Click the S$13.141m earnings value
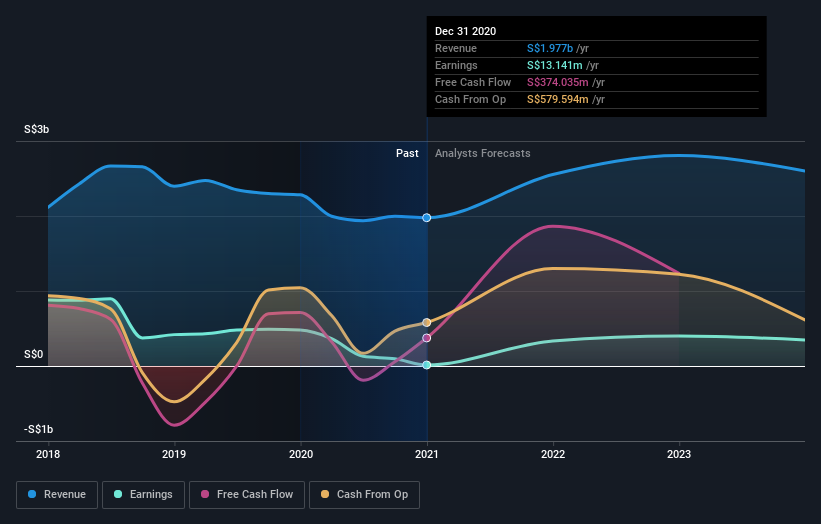821x524 pixels. [x=554, y=65]
